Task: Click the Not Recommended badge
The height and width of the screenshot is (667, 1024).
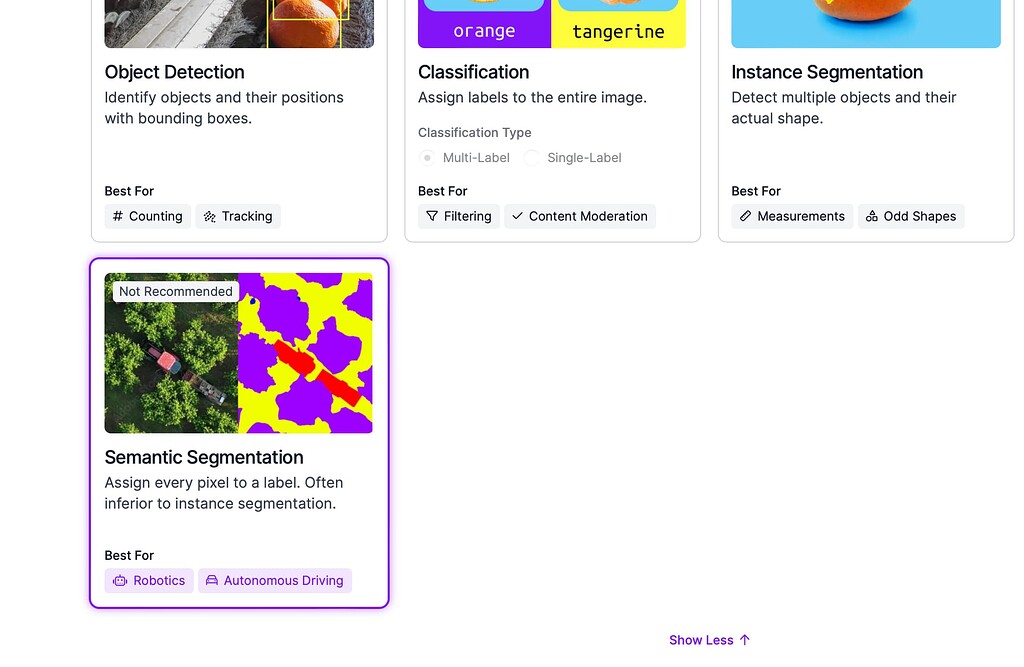Action: 175,291
